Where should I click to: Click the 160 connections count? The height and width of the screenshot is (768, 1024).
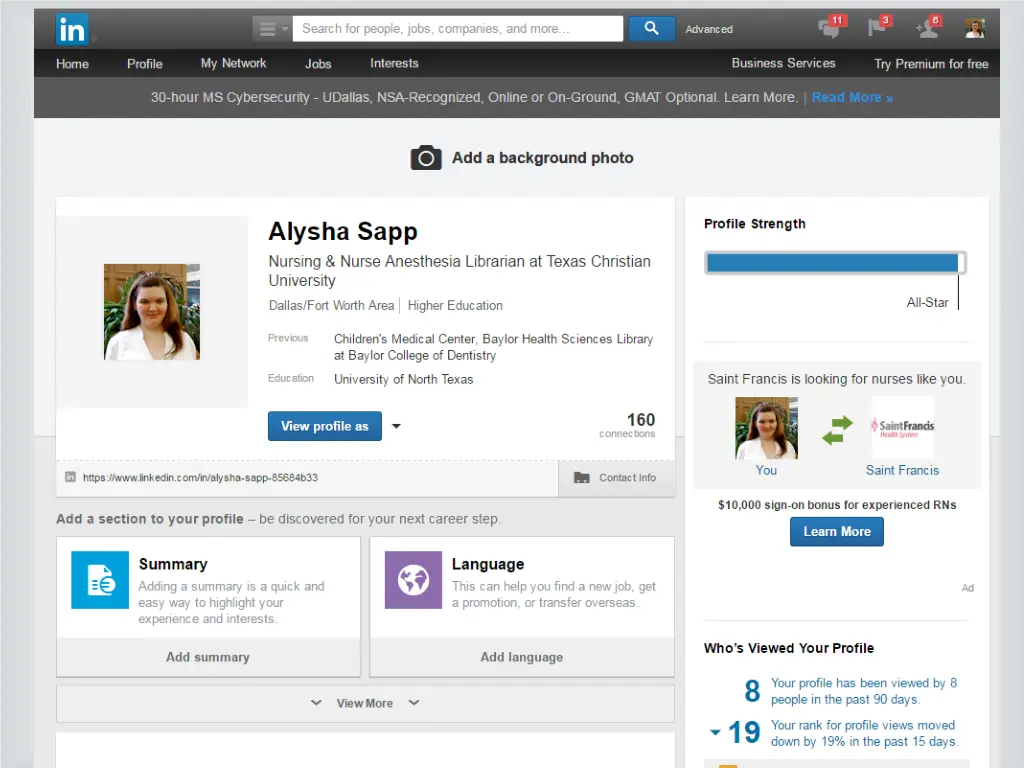coord(627,424)
